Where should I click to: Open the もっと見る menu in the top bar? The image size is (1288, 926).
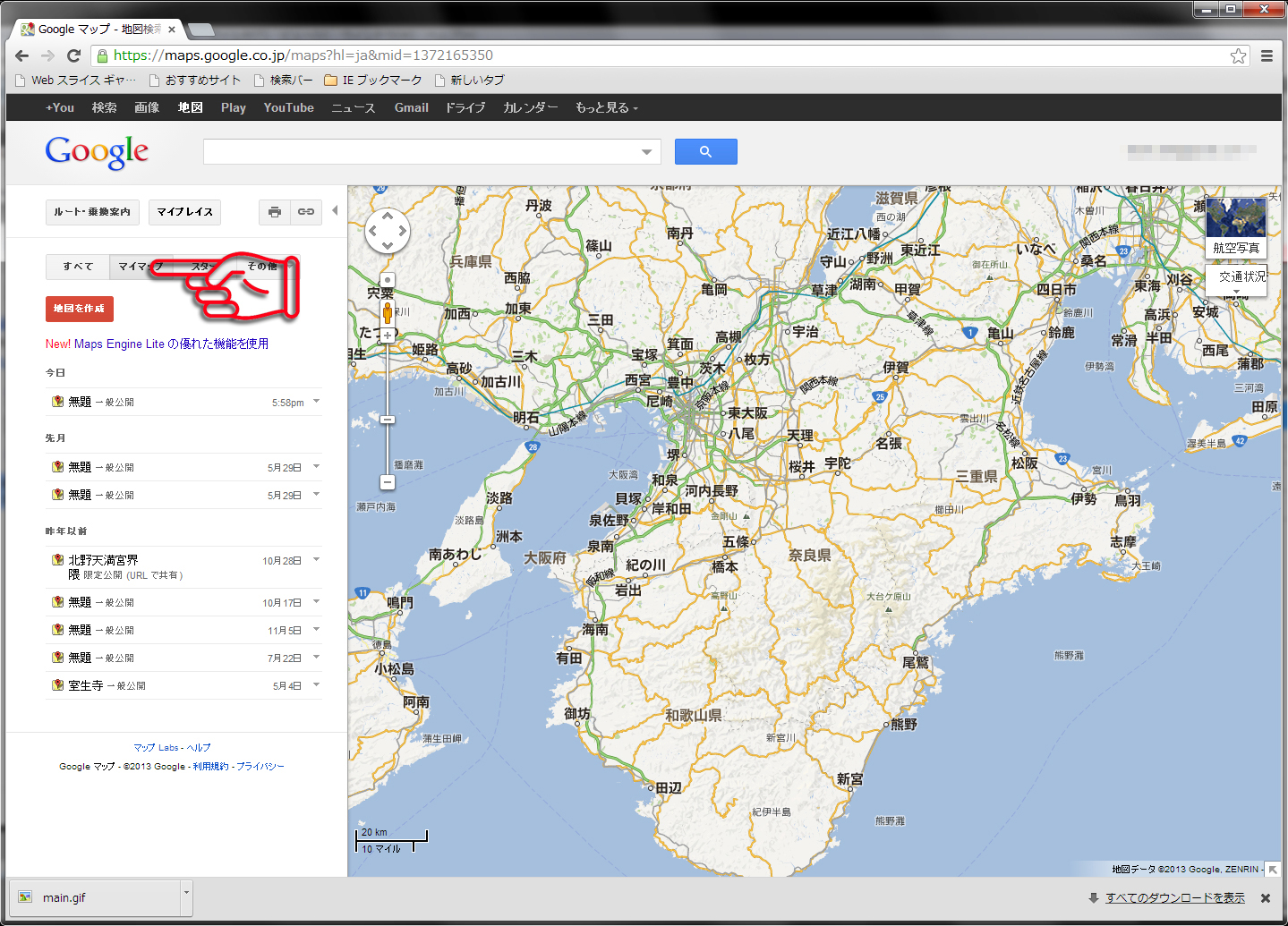click(606, 107)
